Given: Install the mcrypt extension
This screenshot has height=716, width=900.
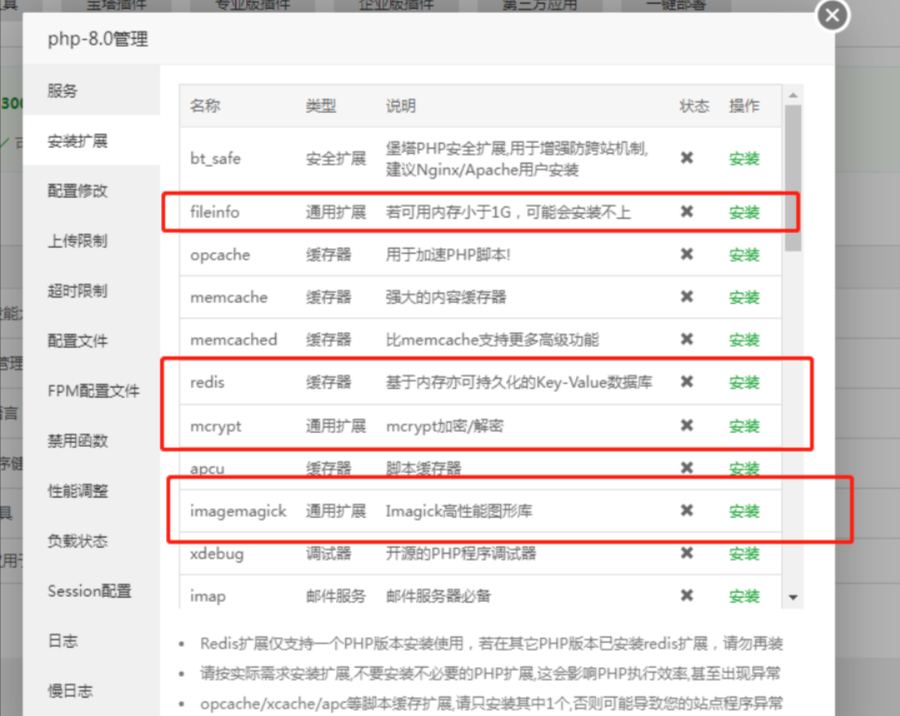Looking at the screenshot, I should (744, 426).
